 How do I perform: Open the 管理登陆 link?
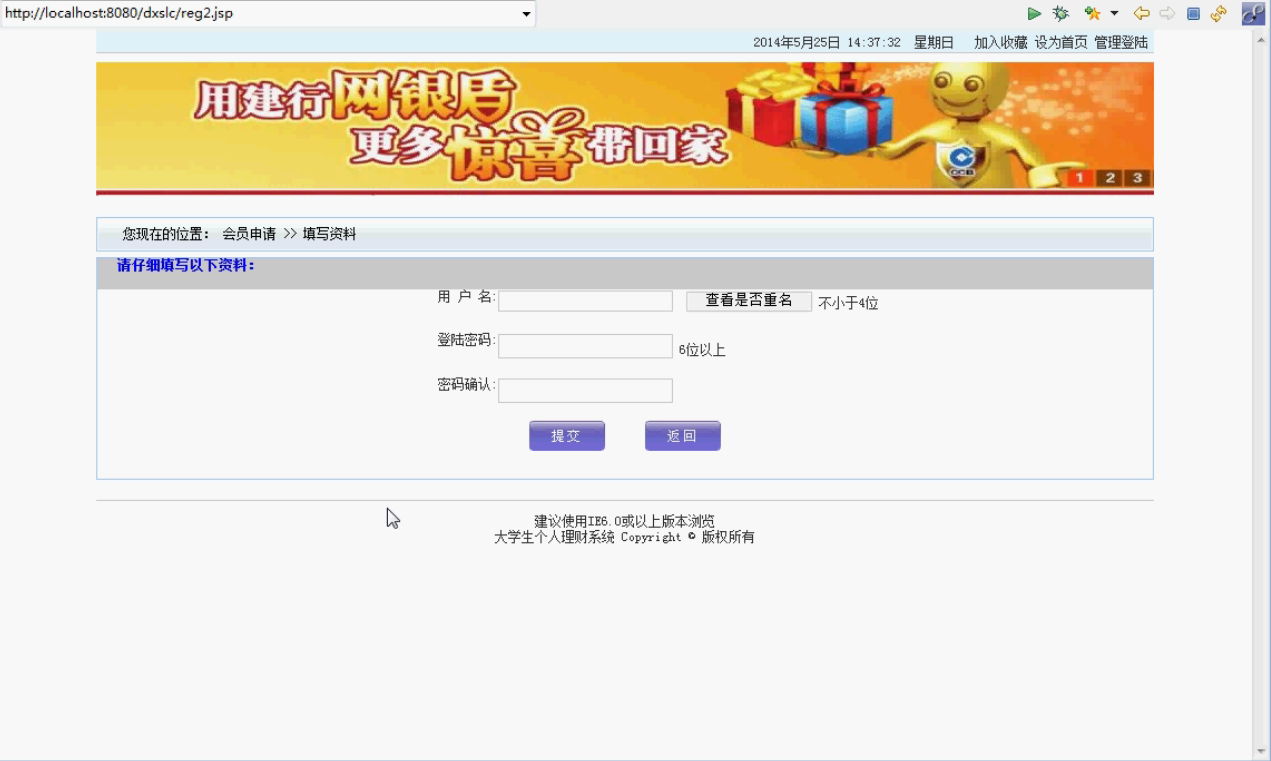click(x=1121, y=43)
